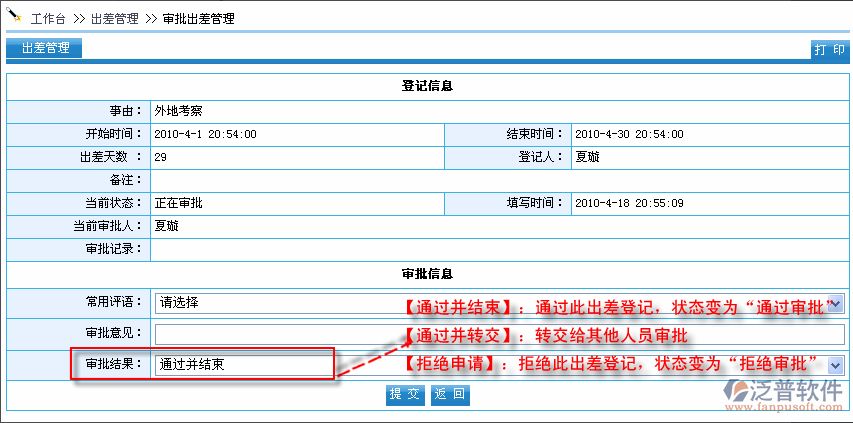Click the 常用评语 label

(x=114, y=302)
